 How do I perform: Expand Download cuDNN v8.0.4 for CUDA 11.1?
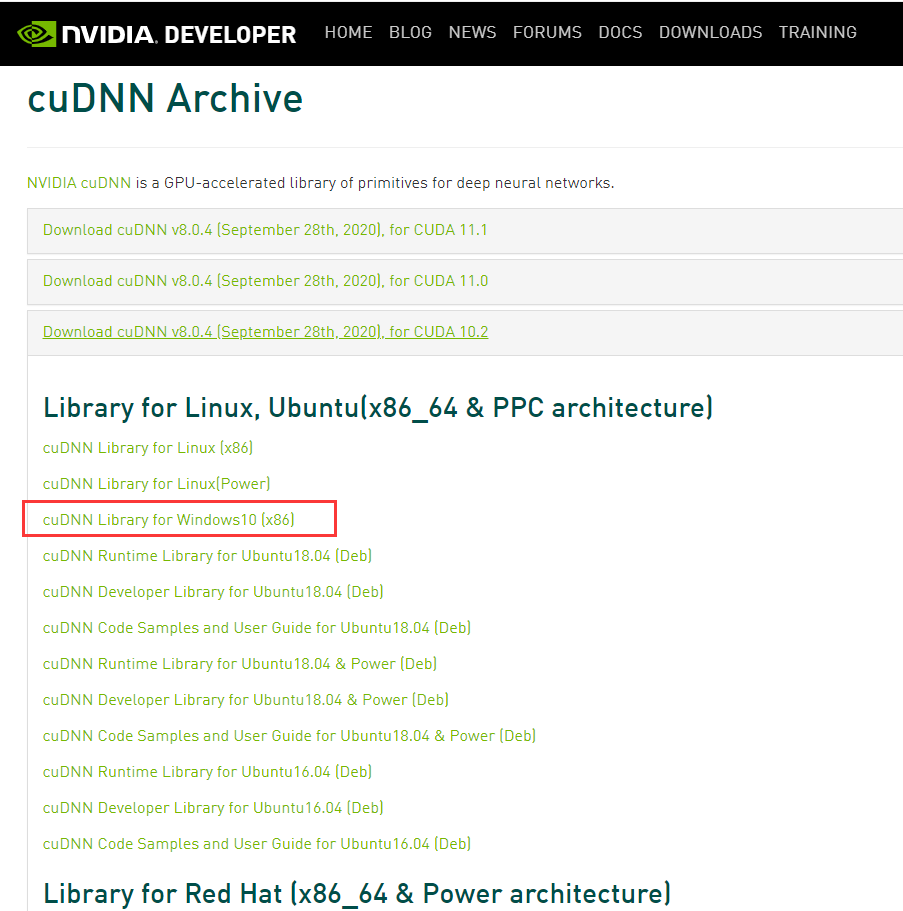pyautogui.click(x=264, y=229)
